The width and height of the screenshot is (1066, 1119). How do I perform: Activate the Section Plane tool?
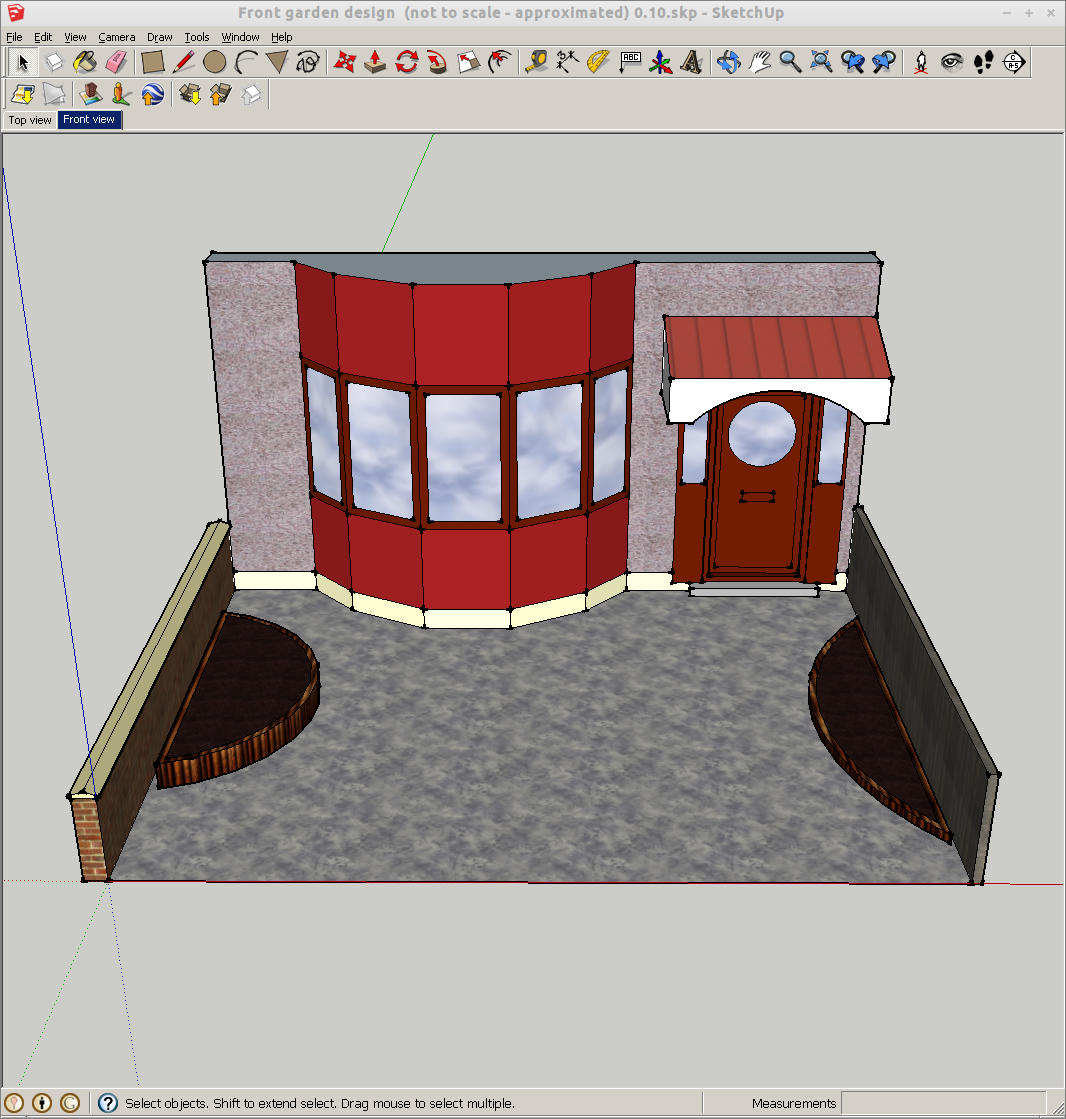pos(1014,62)
